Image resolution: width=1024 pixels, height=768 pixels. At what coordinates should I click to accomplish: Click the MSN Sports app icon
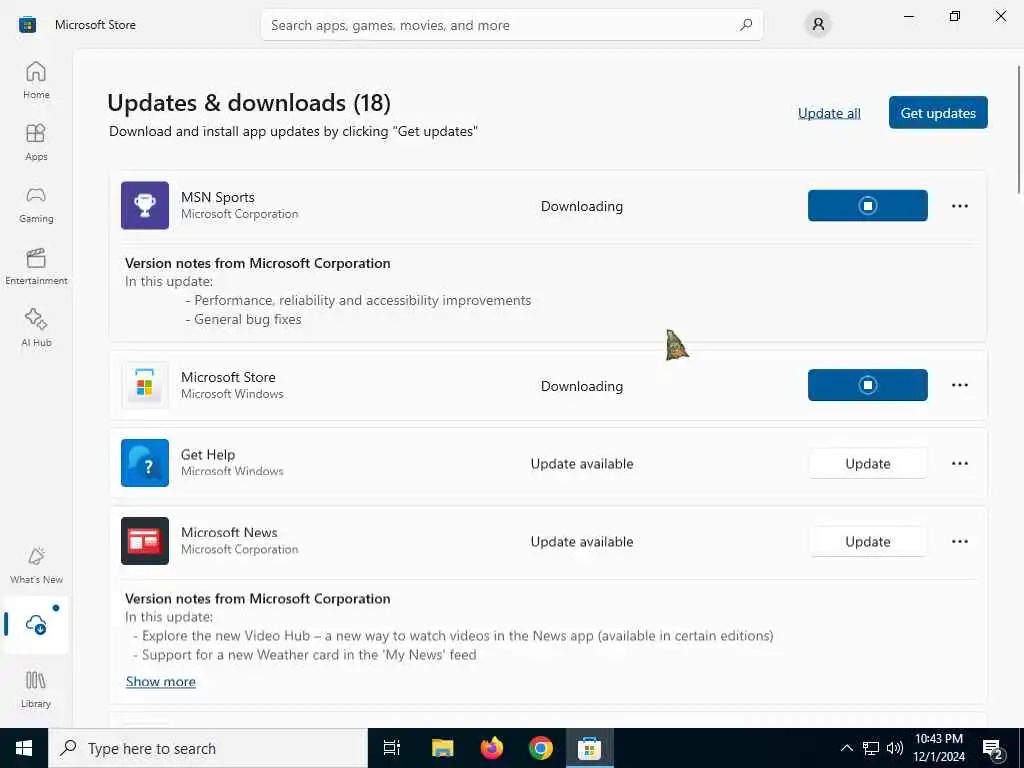(145, 206)
